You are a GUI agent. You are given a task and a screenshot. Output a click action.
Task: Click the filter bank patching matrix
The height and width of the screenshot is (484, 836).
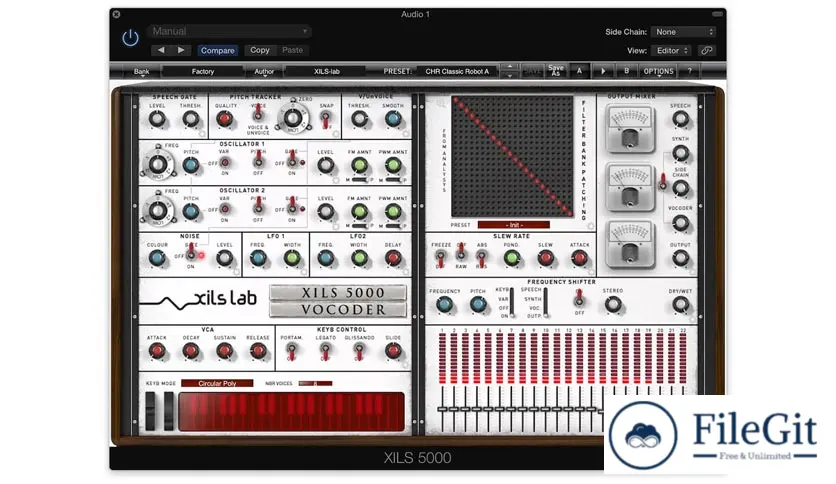[x=512, y=157]
